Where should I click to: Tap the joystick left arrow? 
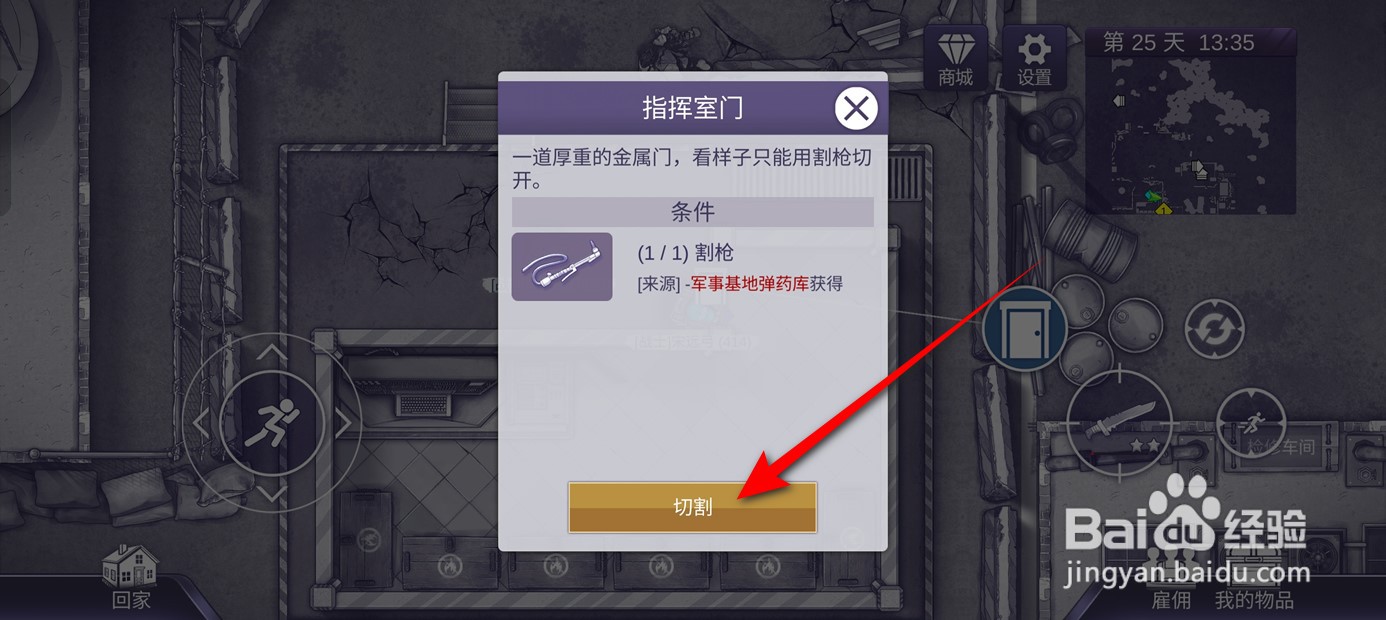pyautogui.click(x=201, y=424)
